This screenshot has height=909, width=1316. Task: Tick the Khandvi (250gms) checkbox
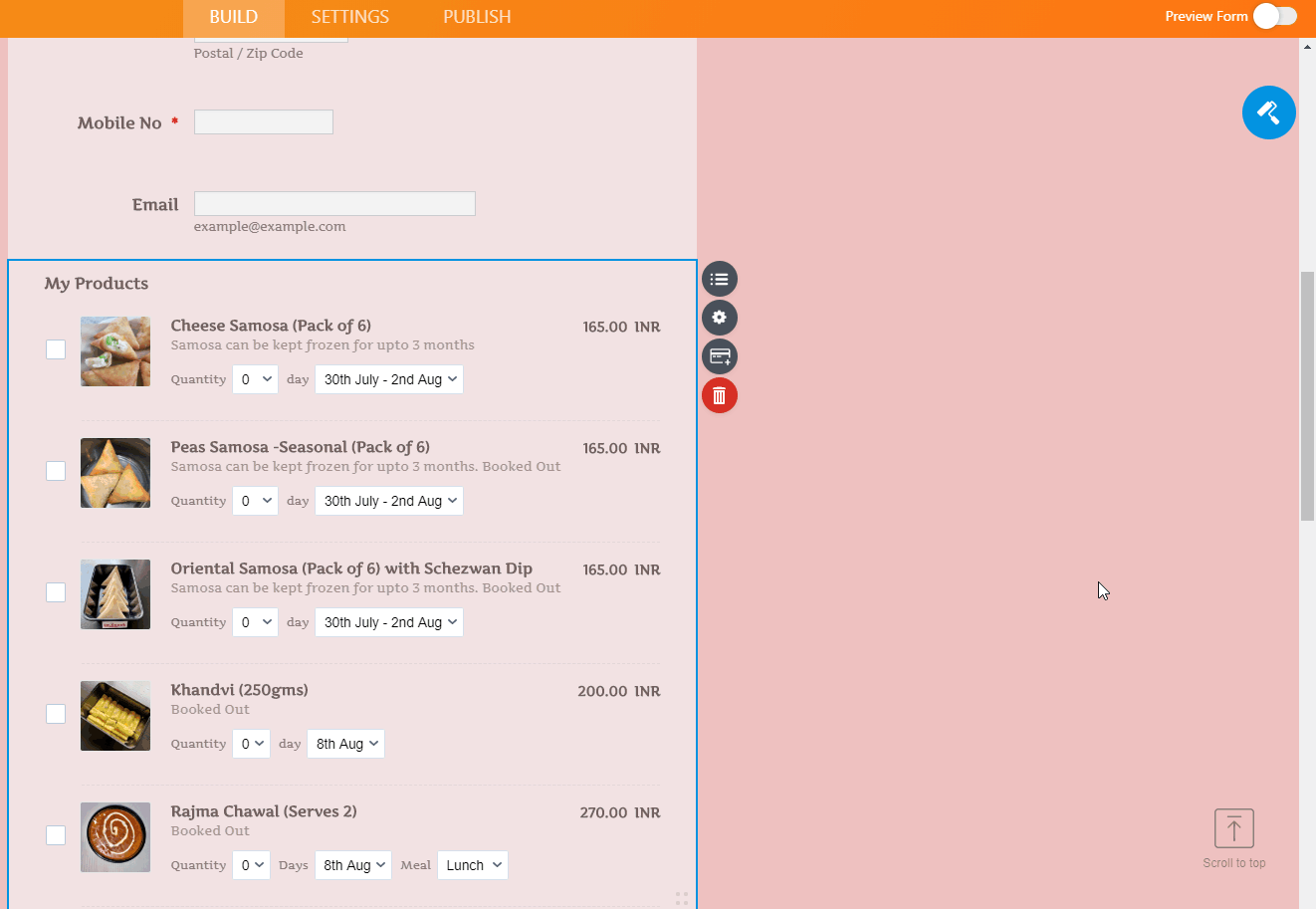[56, 714]
